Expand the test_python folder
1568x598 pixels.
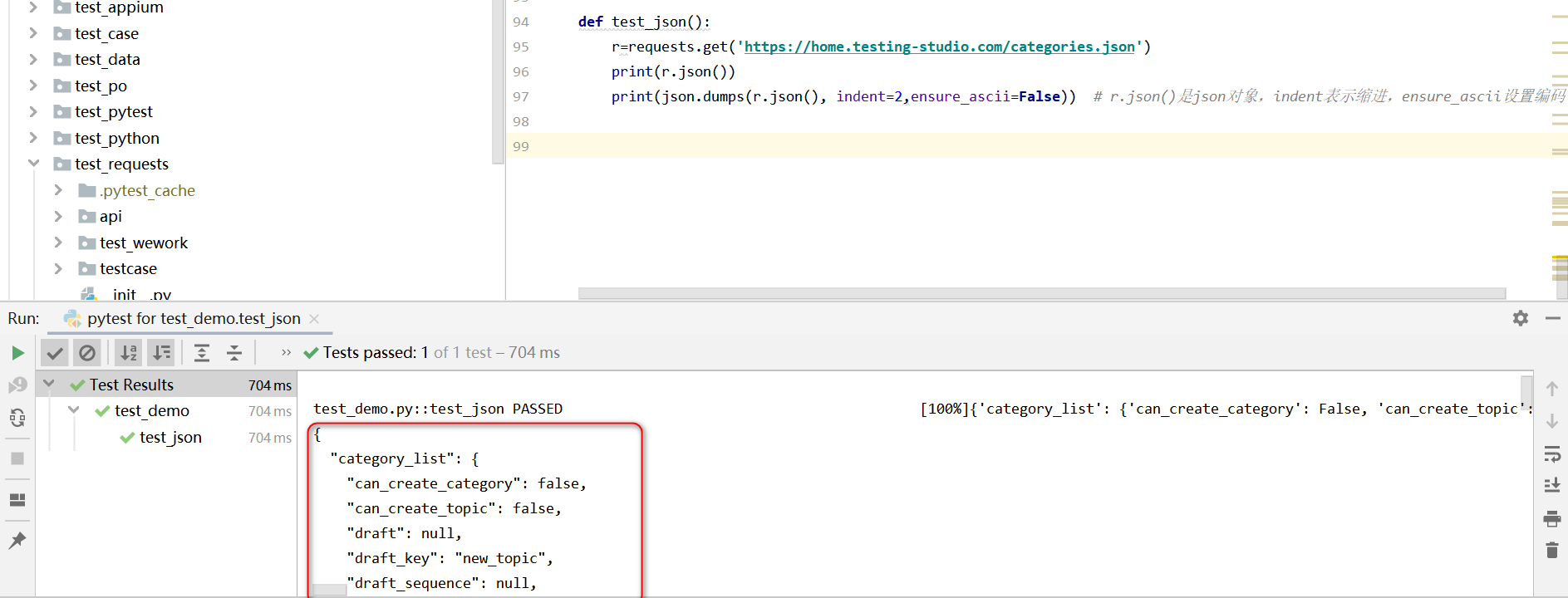(33, 138)
